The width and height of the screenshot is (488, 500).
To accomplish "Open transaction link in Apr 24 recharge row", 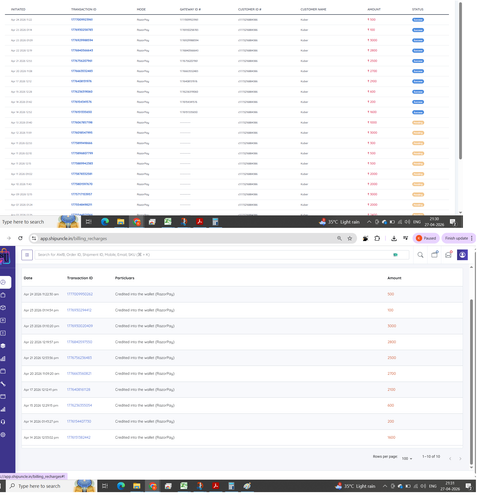I will click(x=80, y=294).
